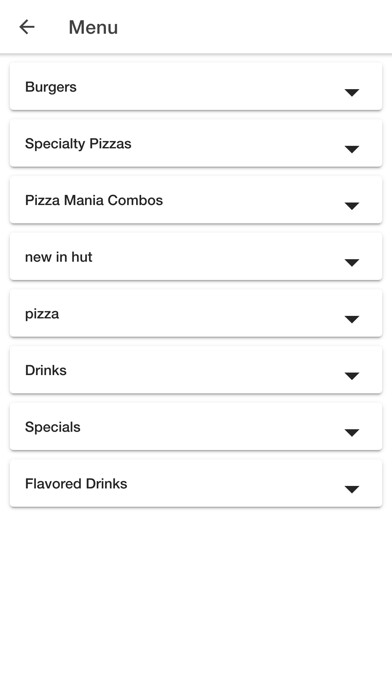Click the new in hut arrow
The height and width of the screenshot is (696, 392).
pyautogui.click(x=352, y=262)
